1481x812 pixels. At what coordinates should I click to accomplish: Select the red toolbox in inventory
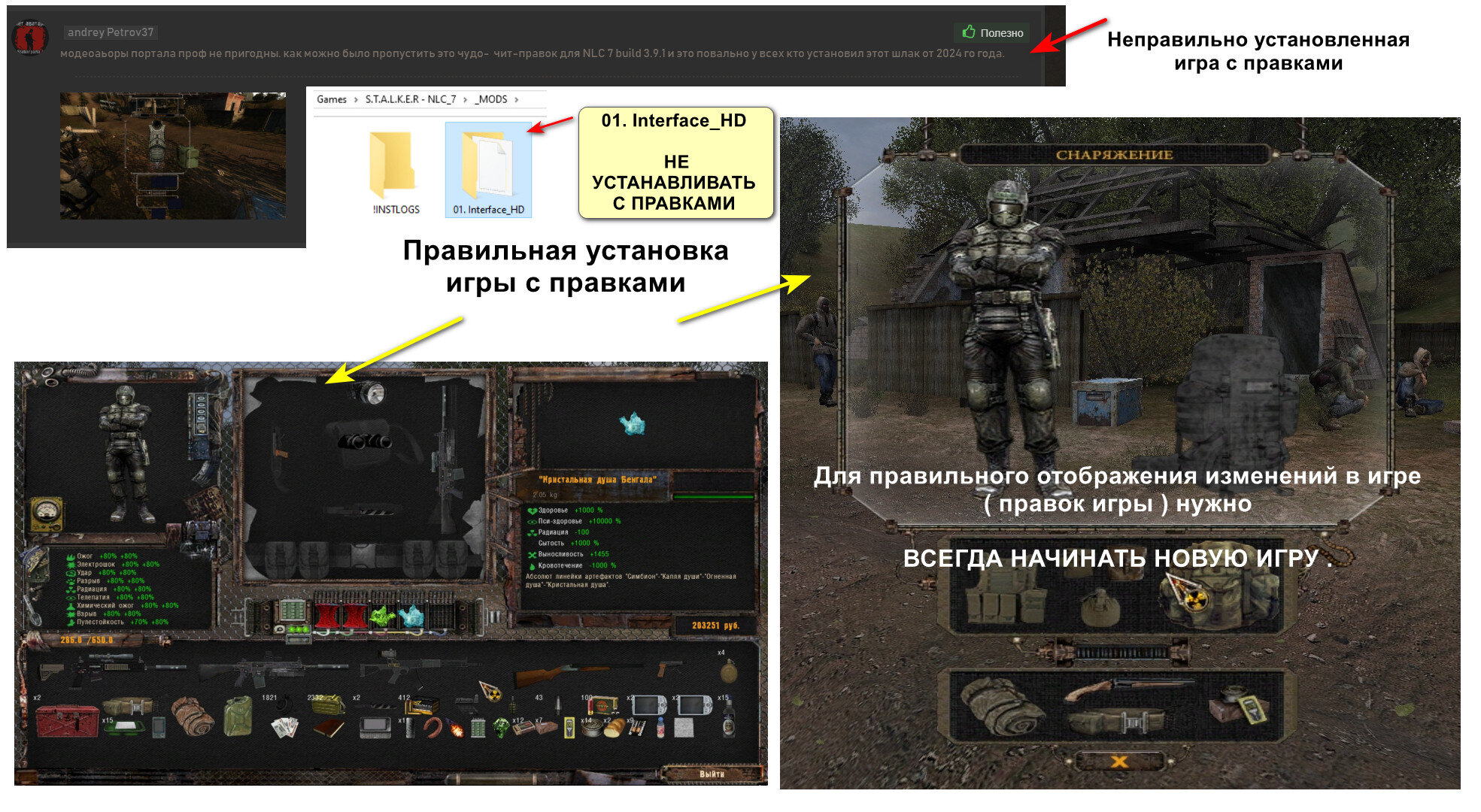68,722
